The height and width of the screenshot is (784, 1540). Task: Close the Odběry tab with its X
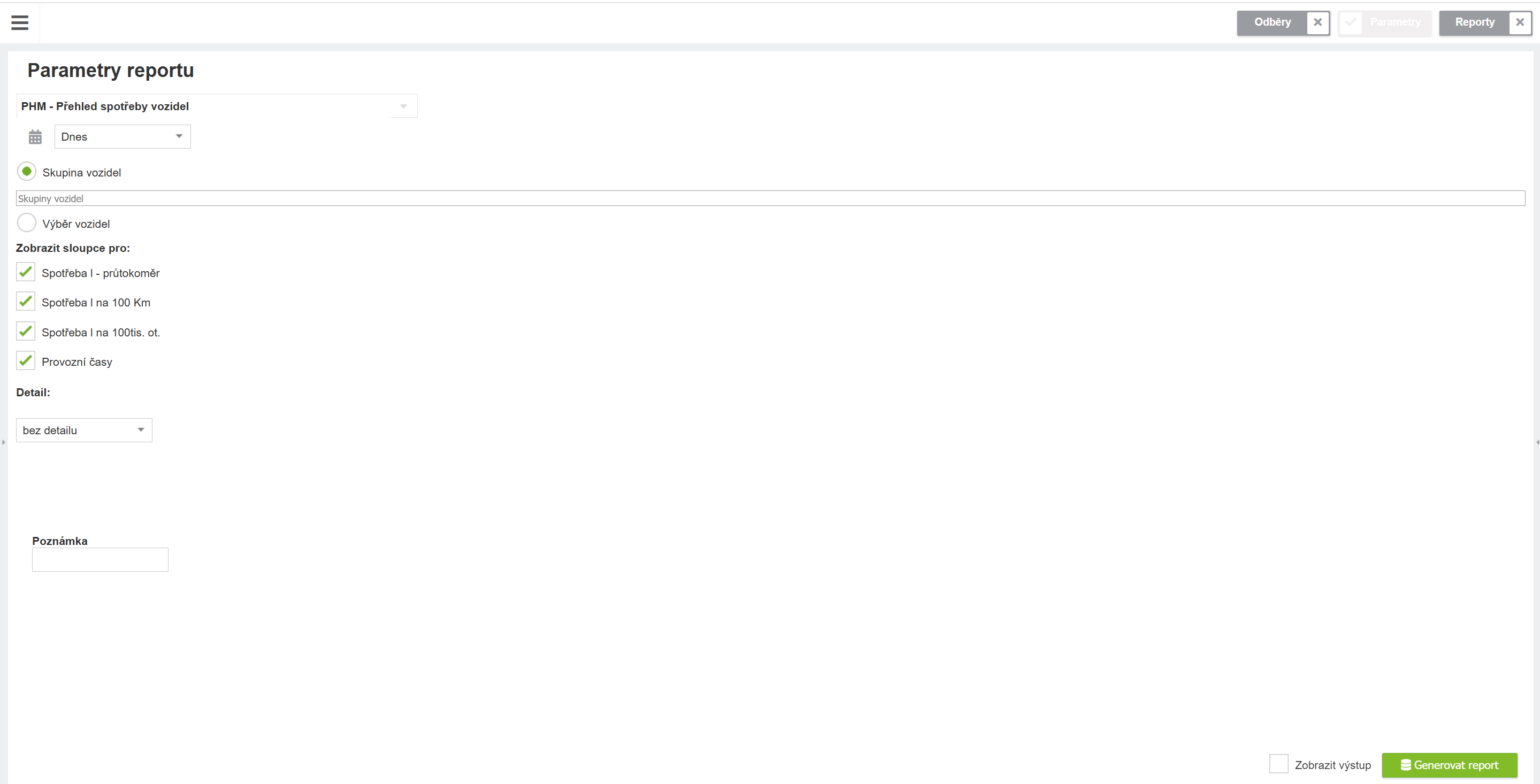(x=1317, y=22)
